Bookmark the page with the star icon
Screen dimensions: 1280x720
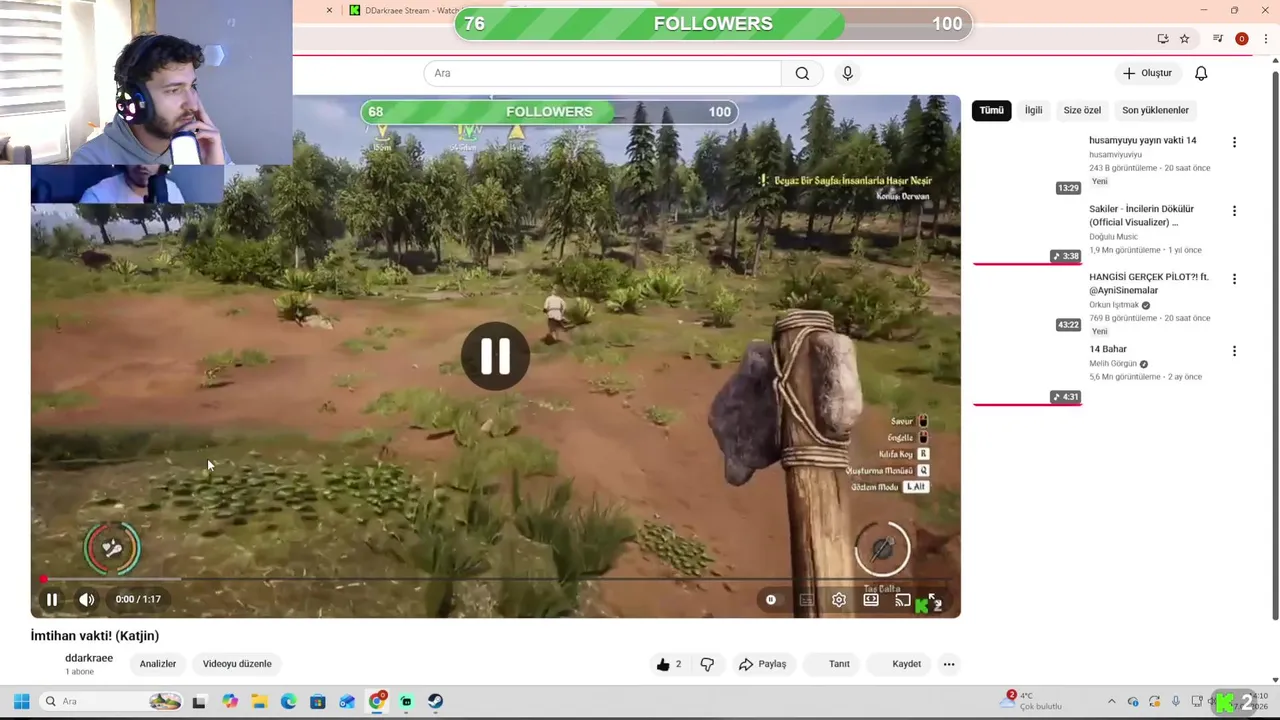(x=1185, y=39)
